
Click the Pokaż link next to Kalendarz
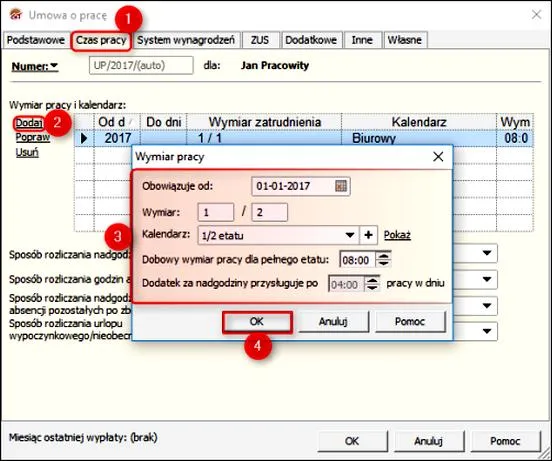tap(397, 235)
